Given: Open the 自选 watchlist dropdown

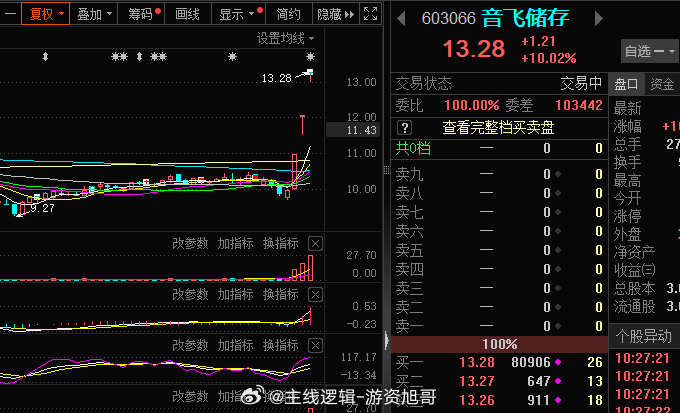Looking at the screenshot, I should coord(649,51).
